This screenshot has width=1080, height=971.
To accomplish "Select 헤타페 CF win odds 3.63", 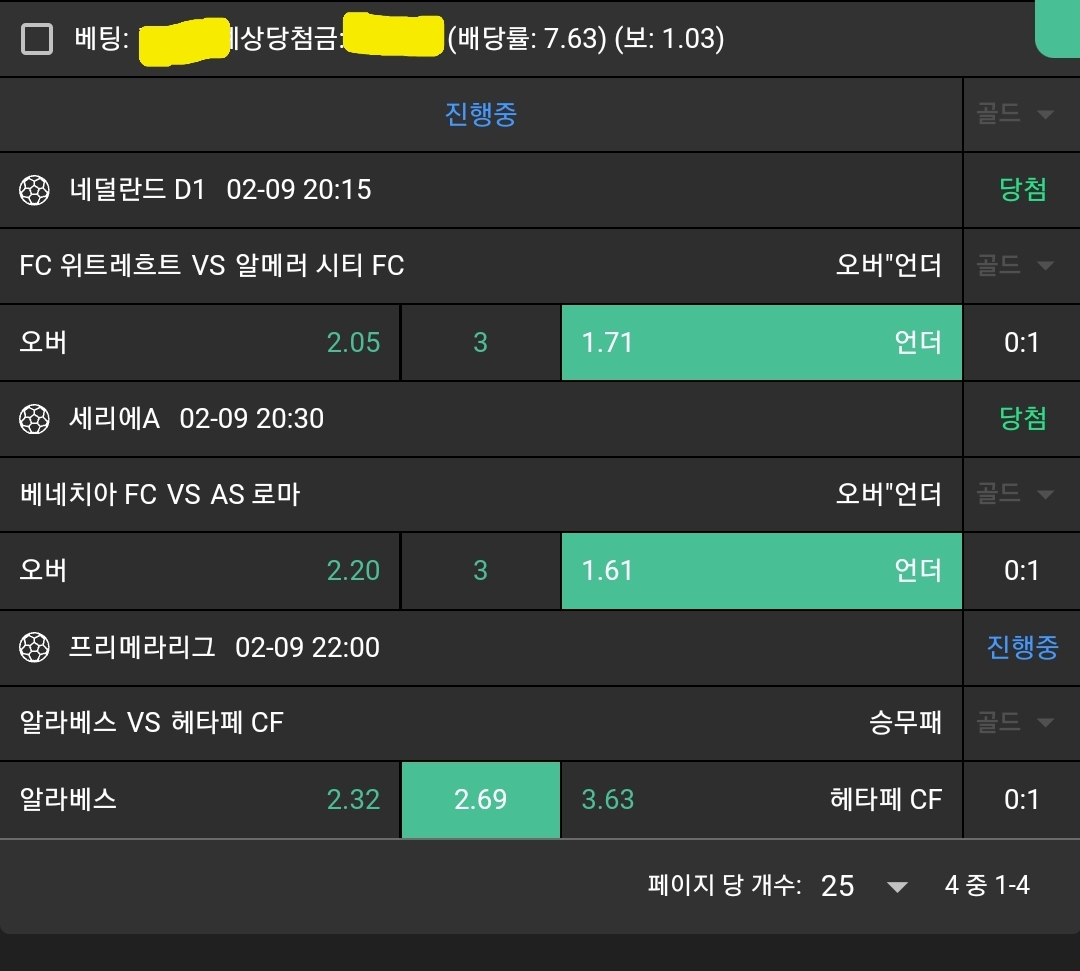I will 761,799.
